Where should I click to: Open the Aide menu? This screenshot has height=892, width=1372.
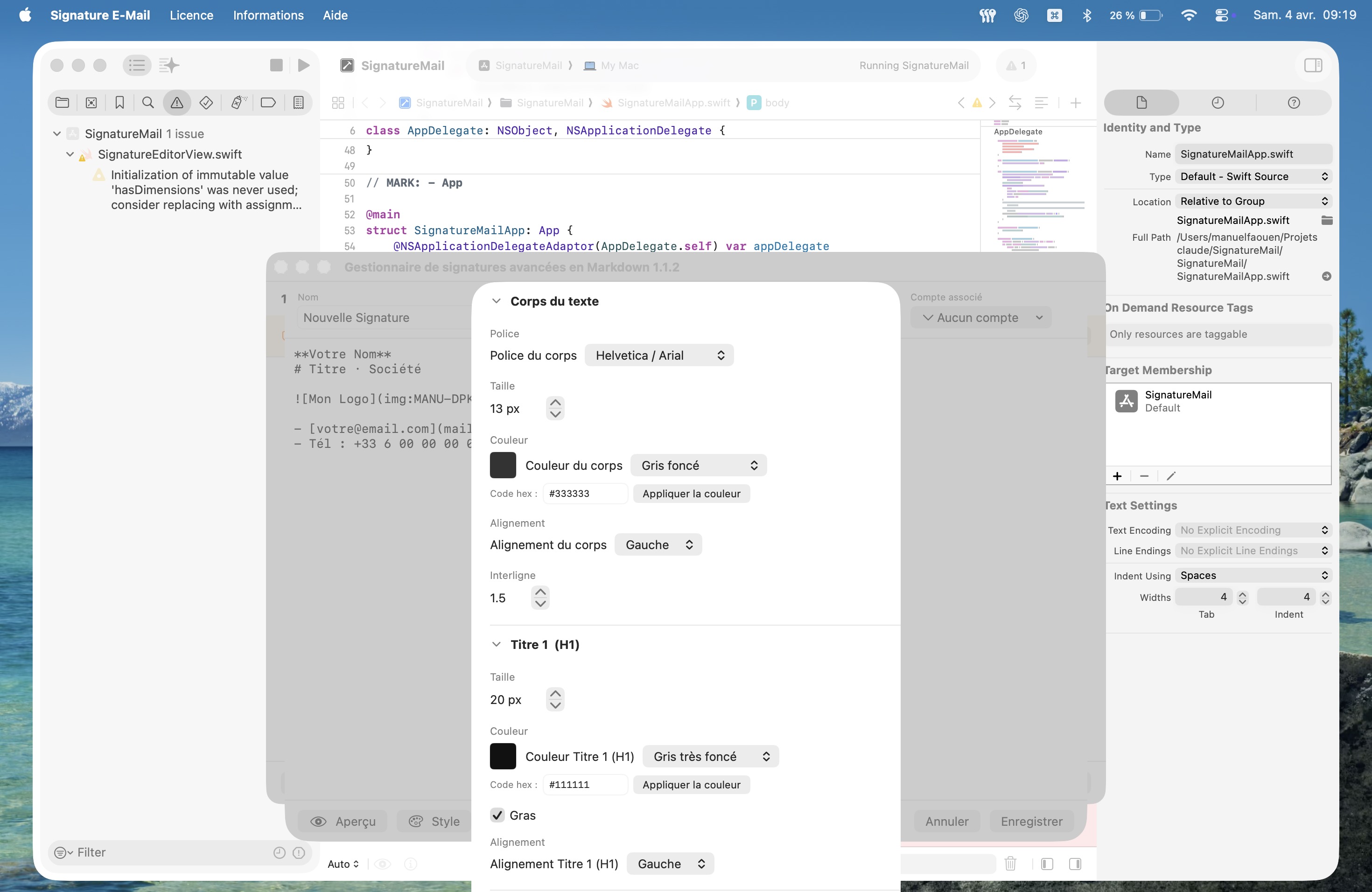[335, 15]
